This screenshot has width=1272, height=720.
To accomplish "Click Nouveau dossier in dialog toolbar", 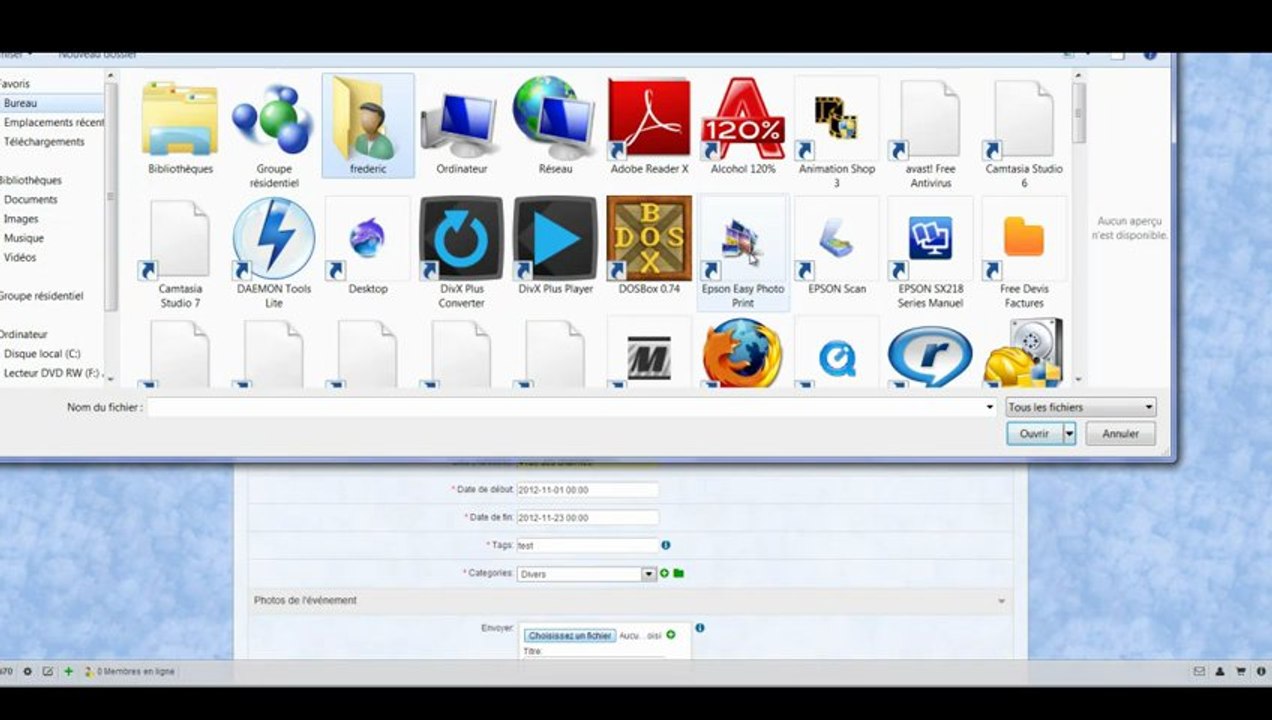I will point(97,55).
